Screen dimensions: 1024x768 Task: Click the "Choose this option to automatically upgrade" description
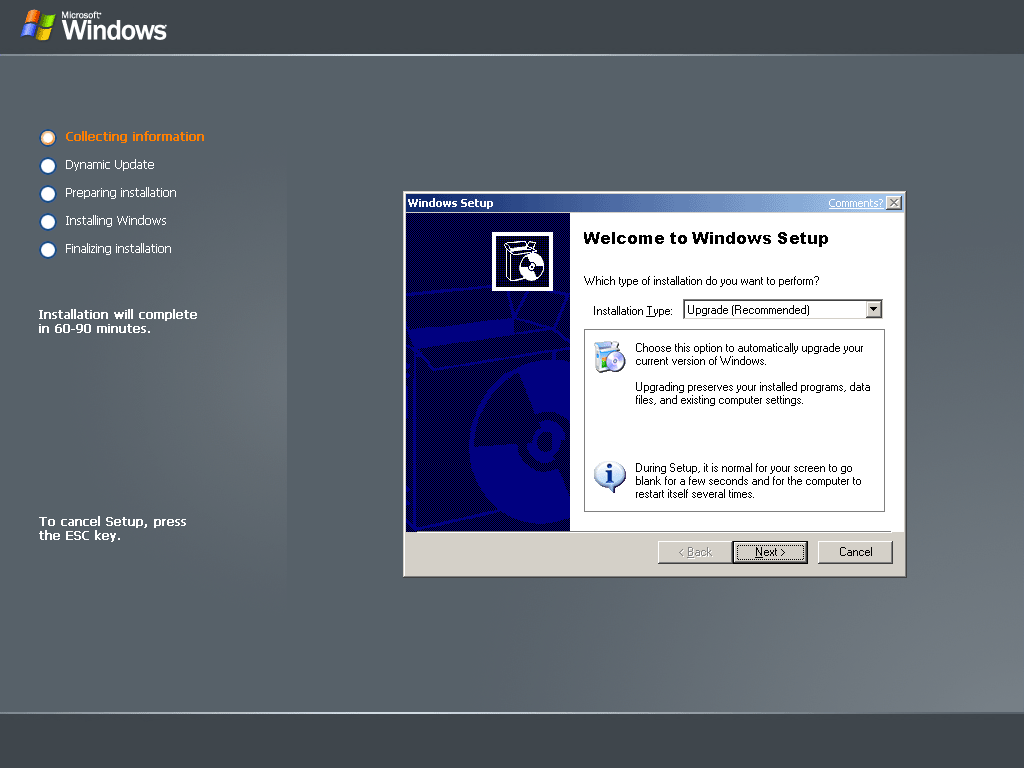click(749, 355)
